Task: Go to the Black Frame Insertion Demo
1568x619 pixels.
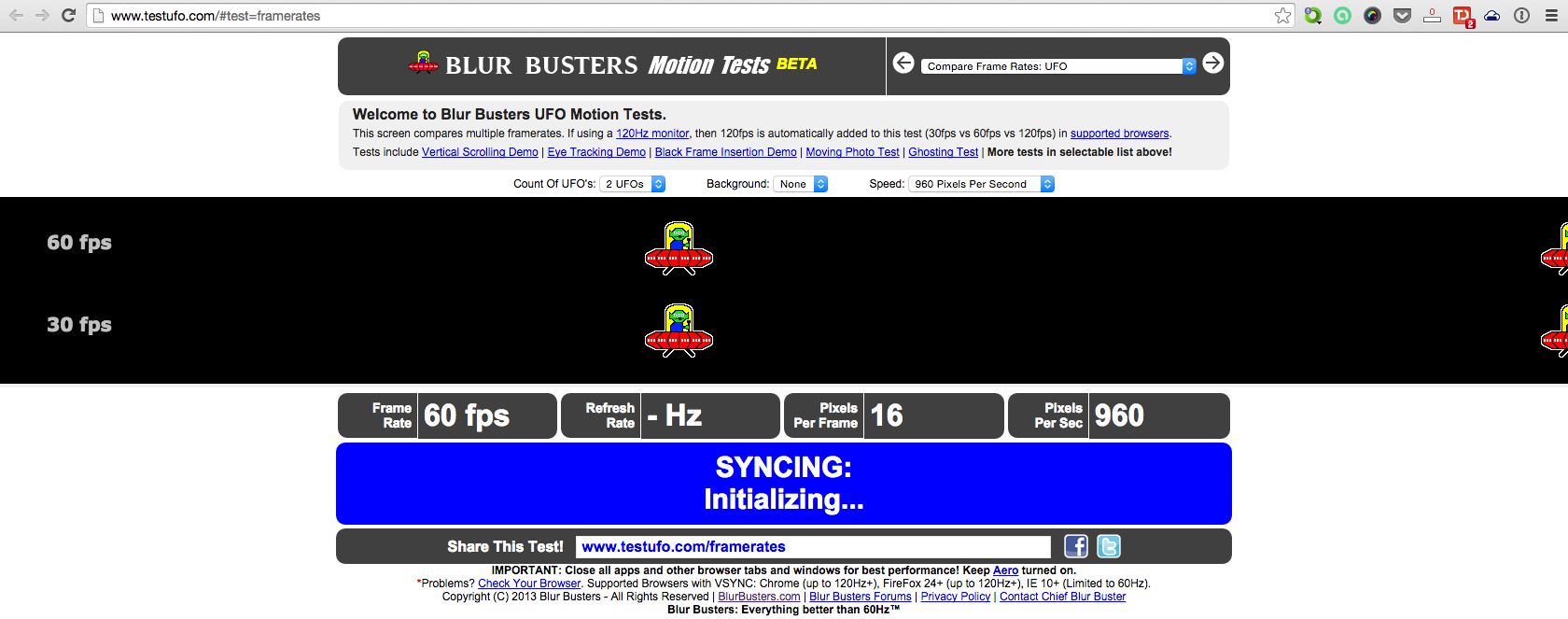Action: coord(725,152)
